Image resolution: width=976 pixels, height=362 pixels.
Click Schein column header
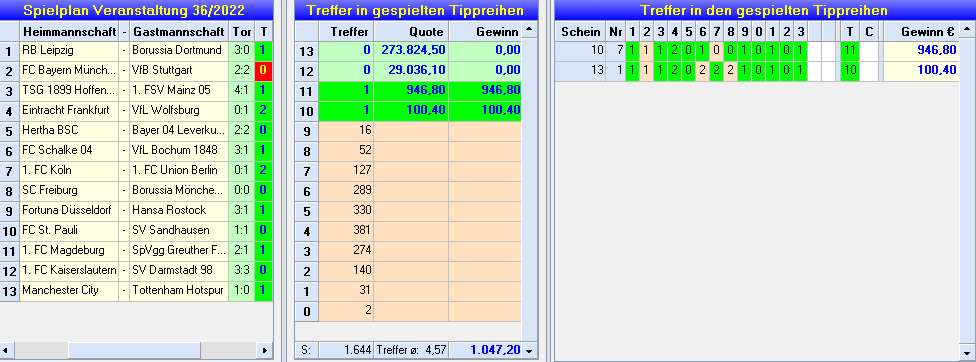coord(580,31)
